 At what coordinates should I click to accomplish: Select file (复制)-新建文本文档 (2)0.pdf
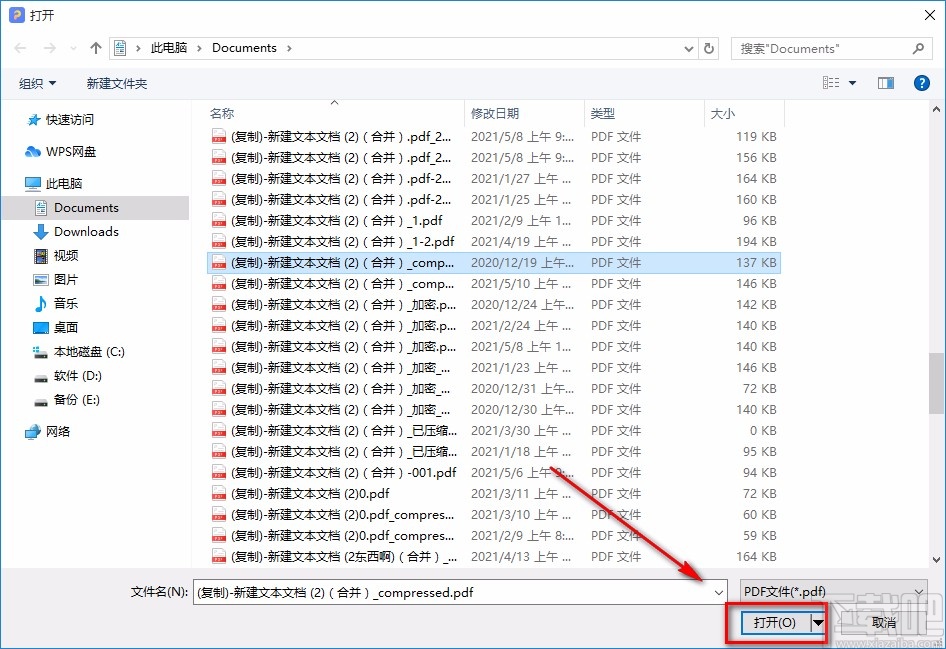tap(494, 494)
